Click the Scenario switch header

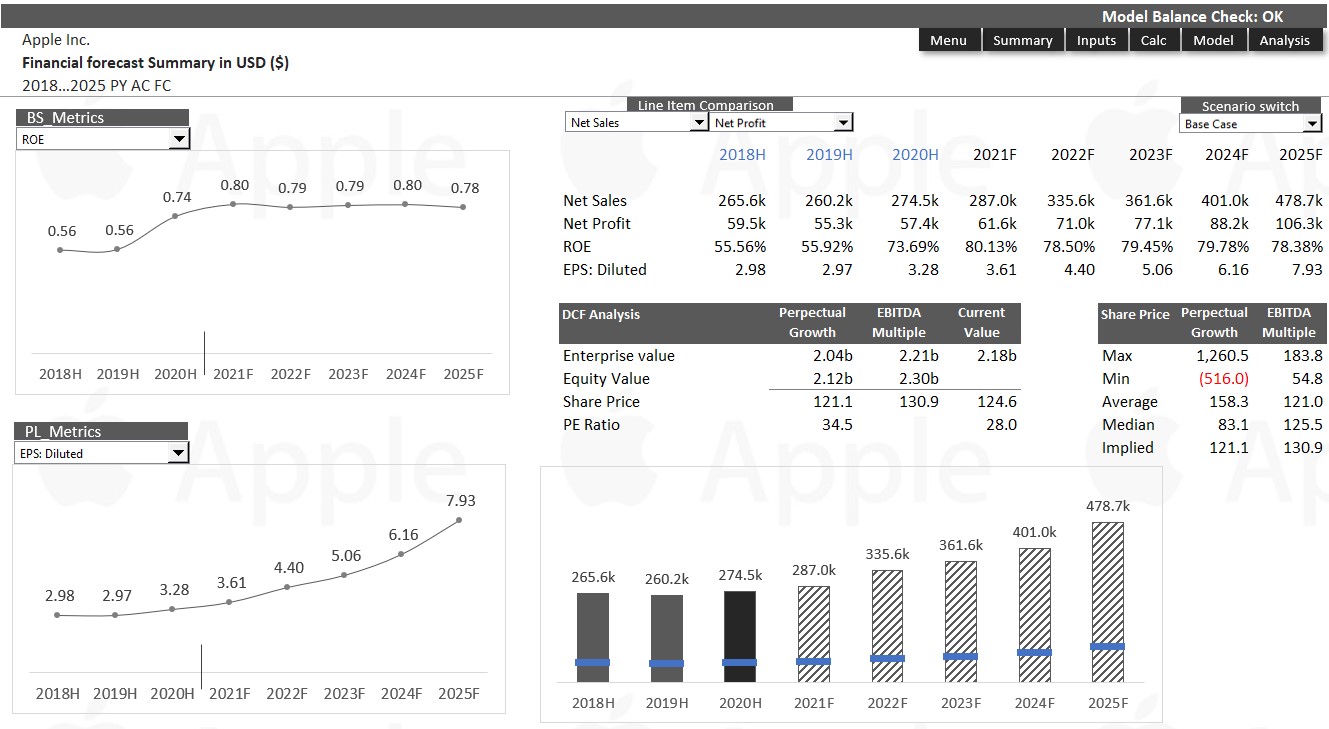pyautogui.click(x=1250, y=106)
